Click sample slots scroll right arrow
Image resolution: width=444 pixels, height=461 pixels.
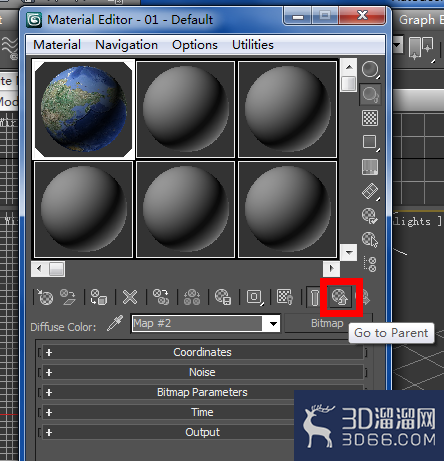331,269
